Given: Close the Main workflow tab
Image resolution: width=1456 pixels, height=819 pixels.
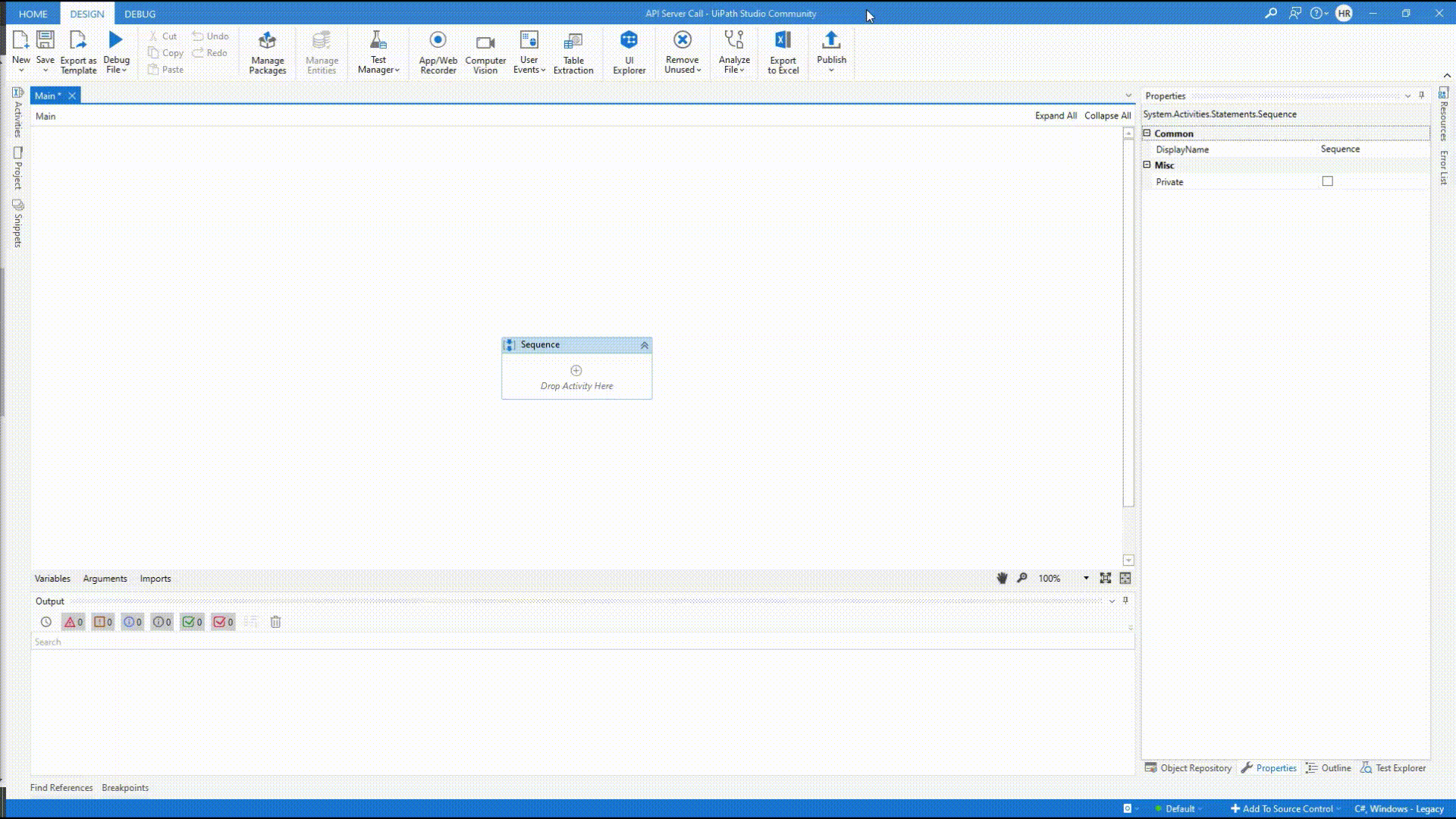Looking at the screenshot, I should (72, 96).
